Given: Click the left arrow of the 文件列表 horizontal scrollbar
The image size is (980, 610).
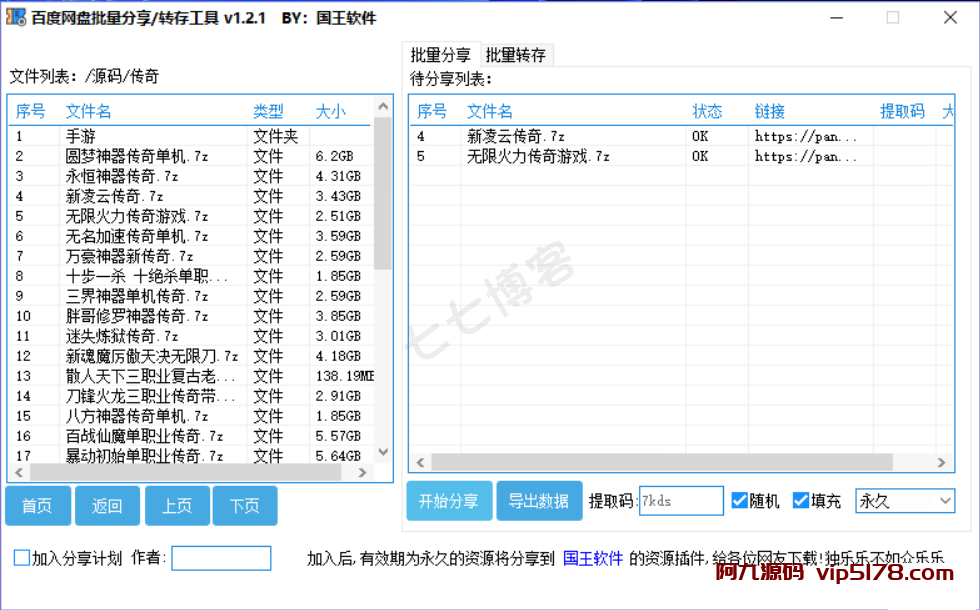Looking at the screenshot, I should (x=19, y=472).
